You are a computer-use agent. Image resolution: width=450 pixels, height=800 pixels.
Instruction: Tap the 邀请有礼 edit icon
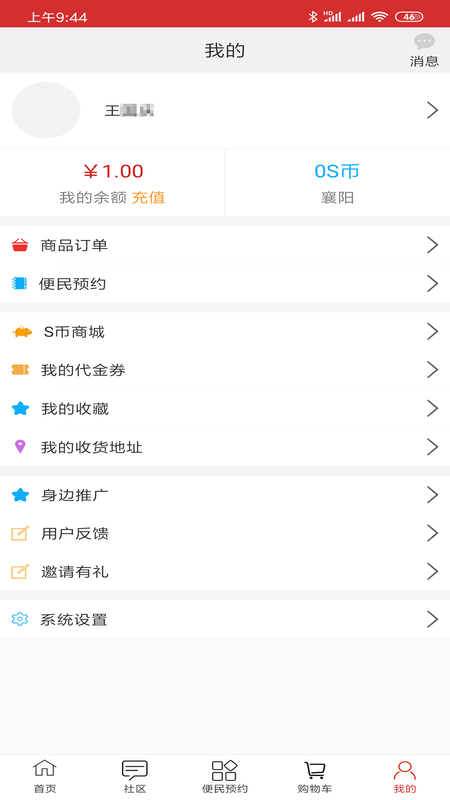pyautogui.click(x=20, y=571)
